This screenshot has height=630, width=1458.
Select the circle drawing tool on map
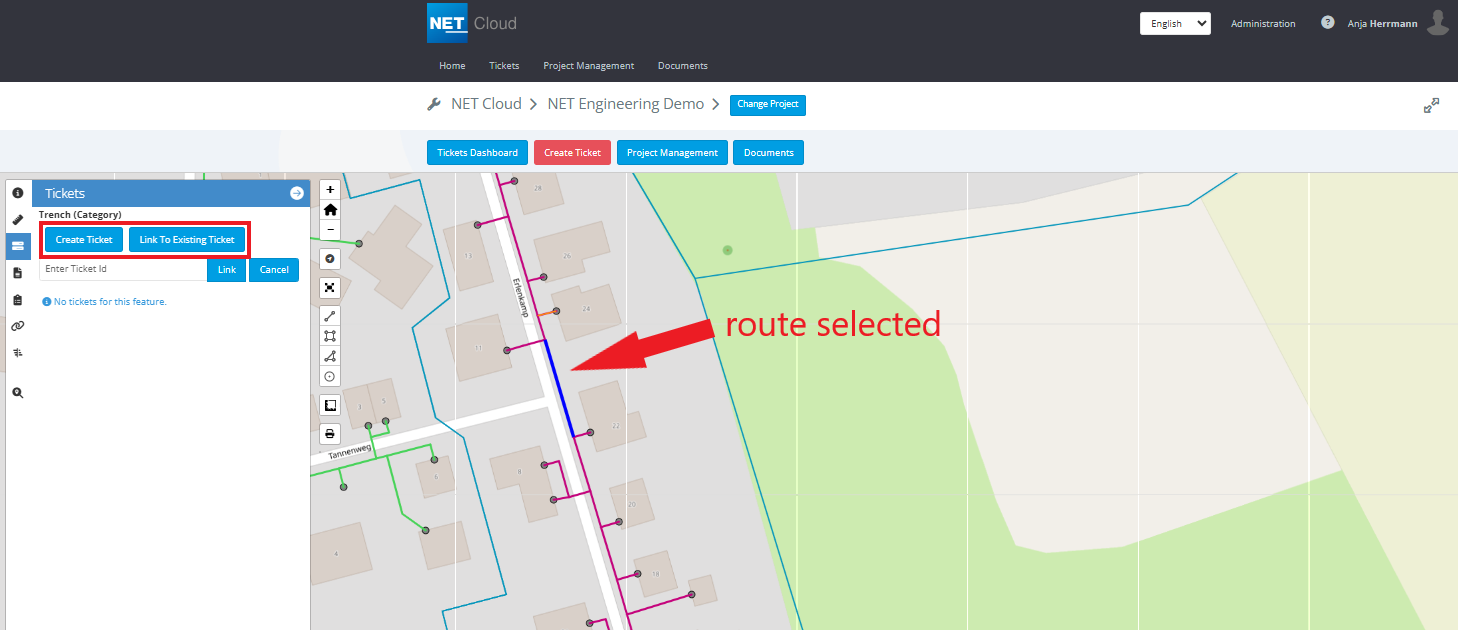(330, 376)
